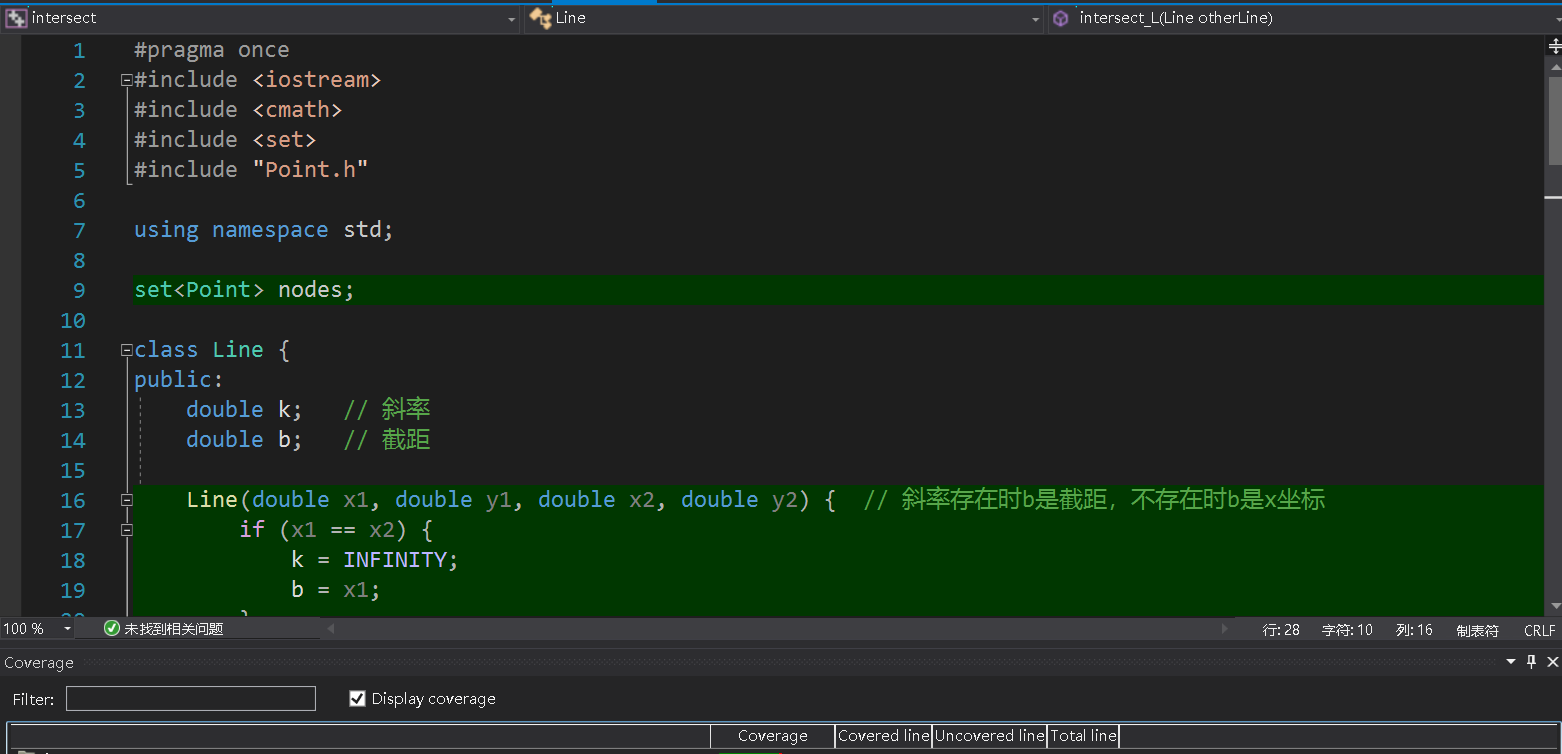Viewport: 1562px width, 754px height.
Task: Click the editor vertical scrollbar thumb
Action: tap(1554, 120)
